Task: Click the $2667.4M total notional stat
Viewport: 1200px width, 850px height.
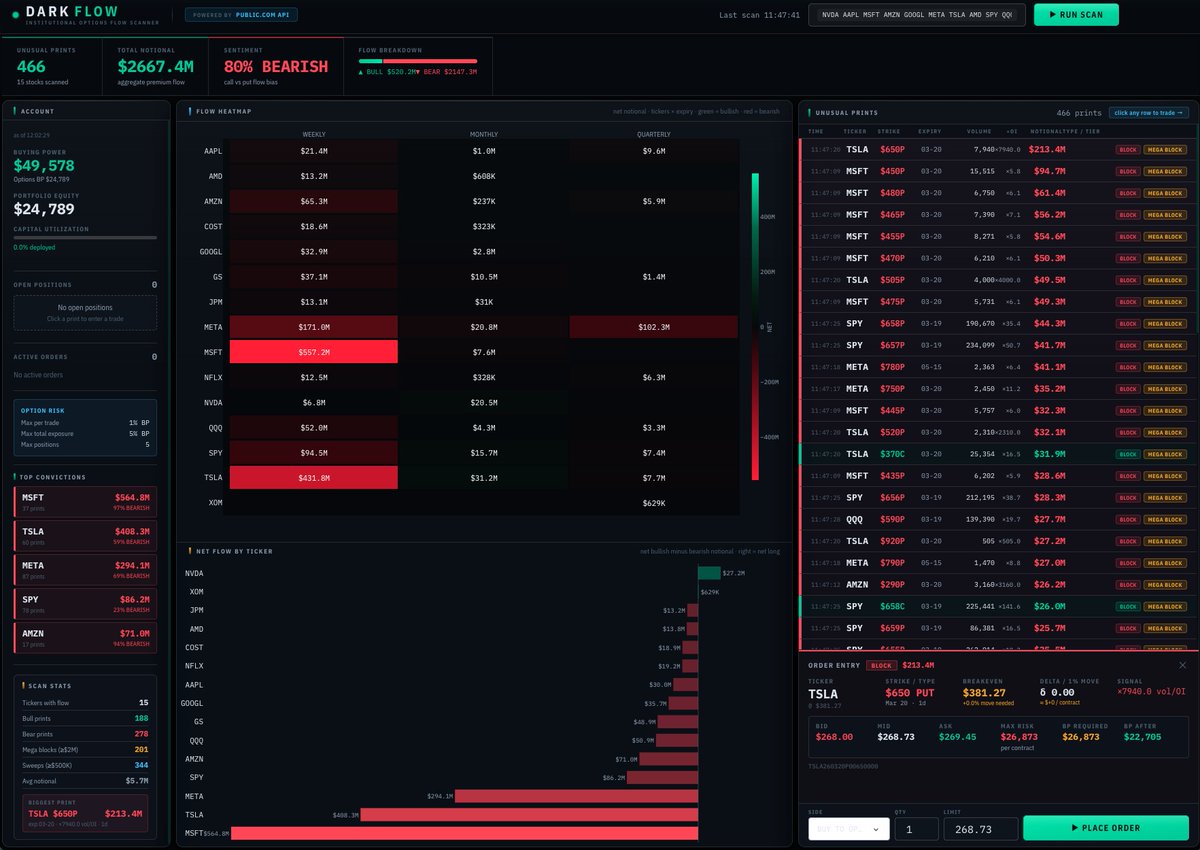Action: click(155, 66)
